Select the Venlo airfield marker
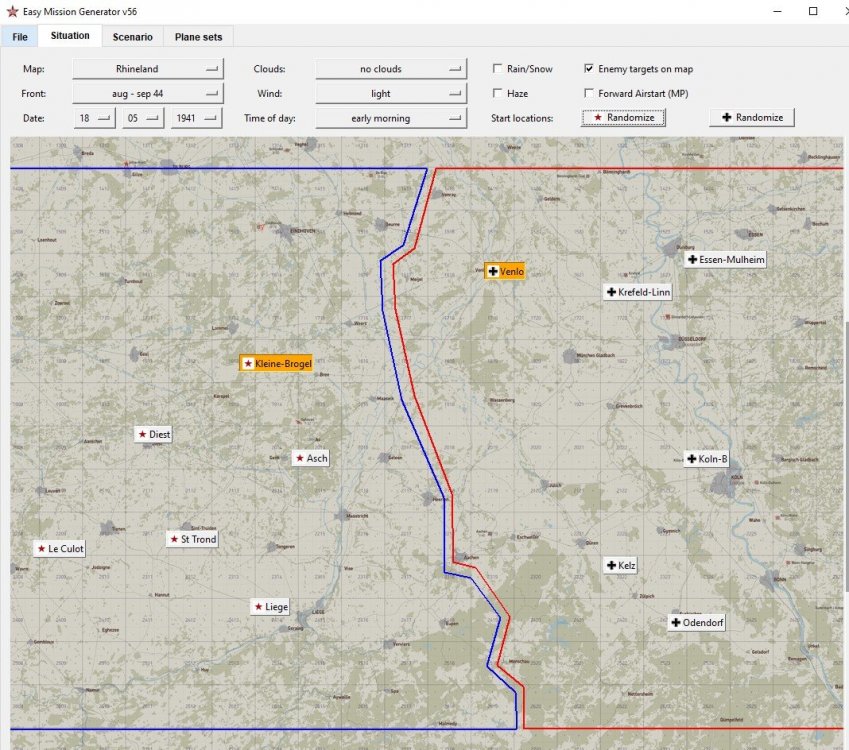Image resolution: width=849 pixels, height=750 pixels. (505, 271)
